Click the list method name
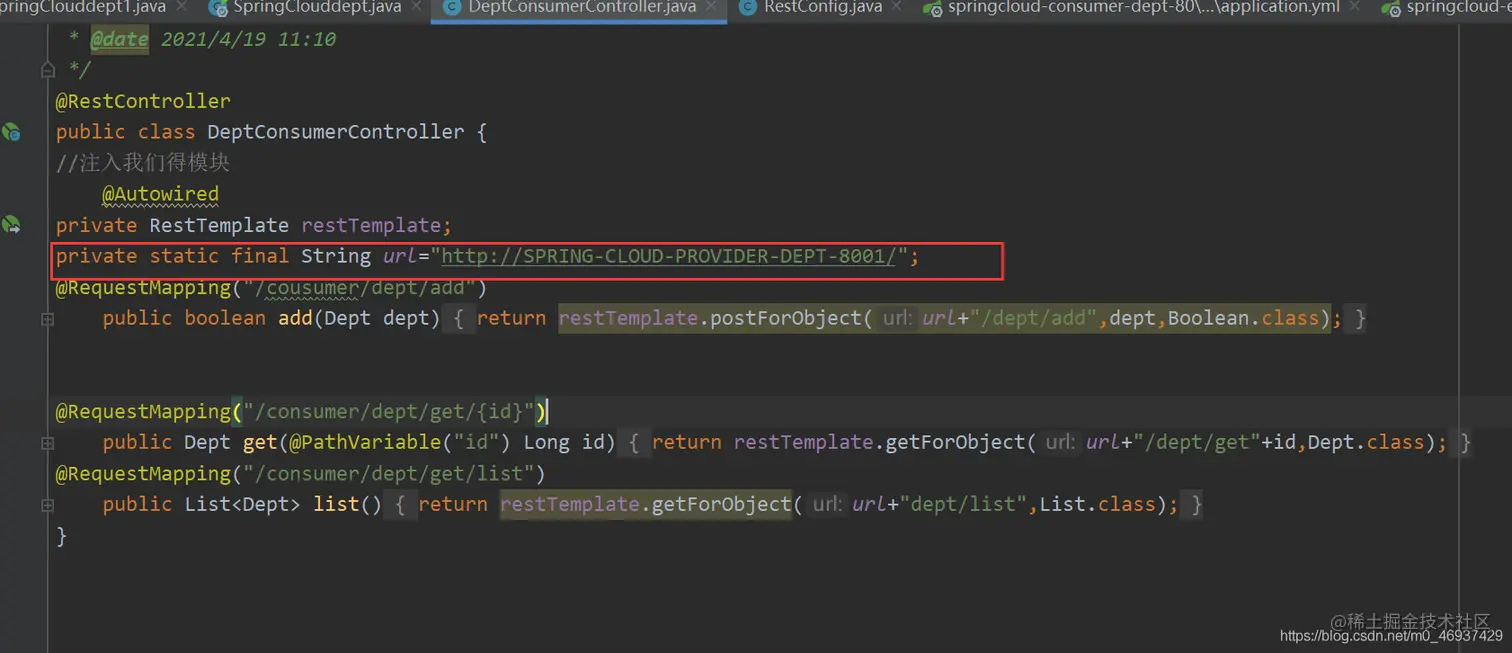 point(336,504)
